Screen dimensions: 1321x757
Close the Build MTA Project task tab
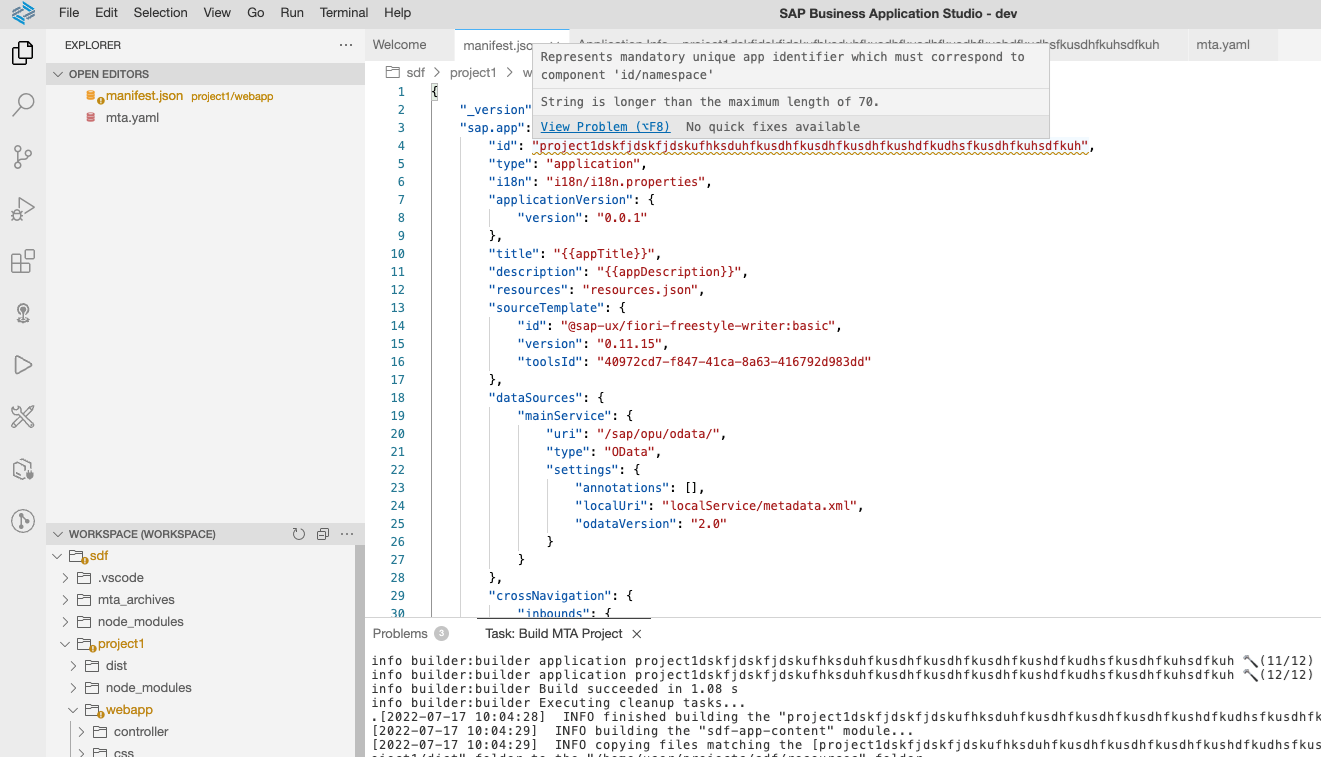coord(637,634)
